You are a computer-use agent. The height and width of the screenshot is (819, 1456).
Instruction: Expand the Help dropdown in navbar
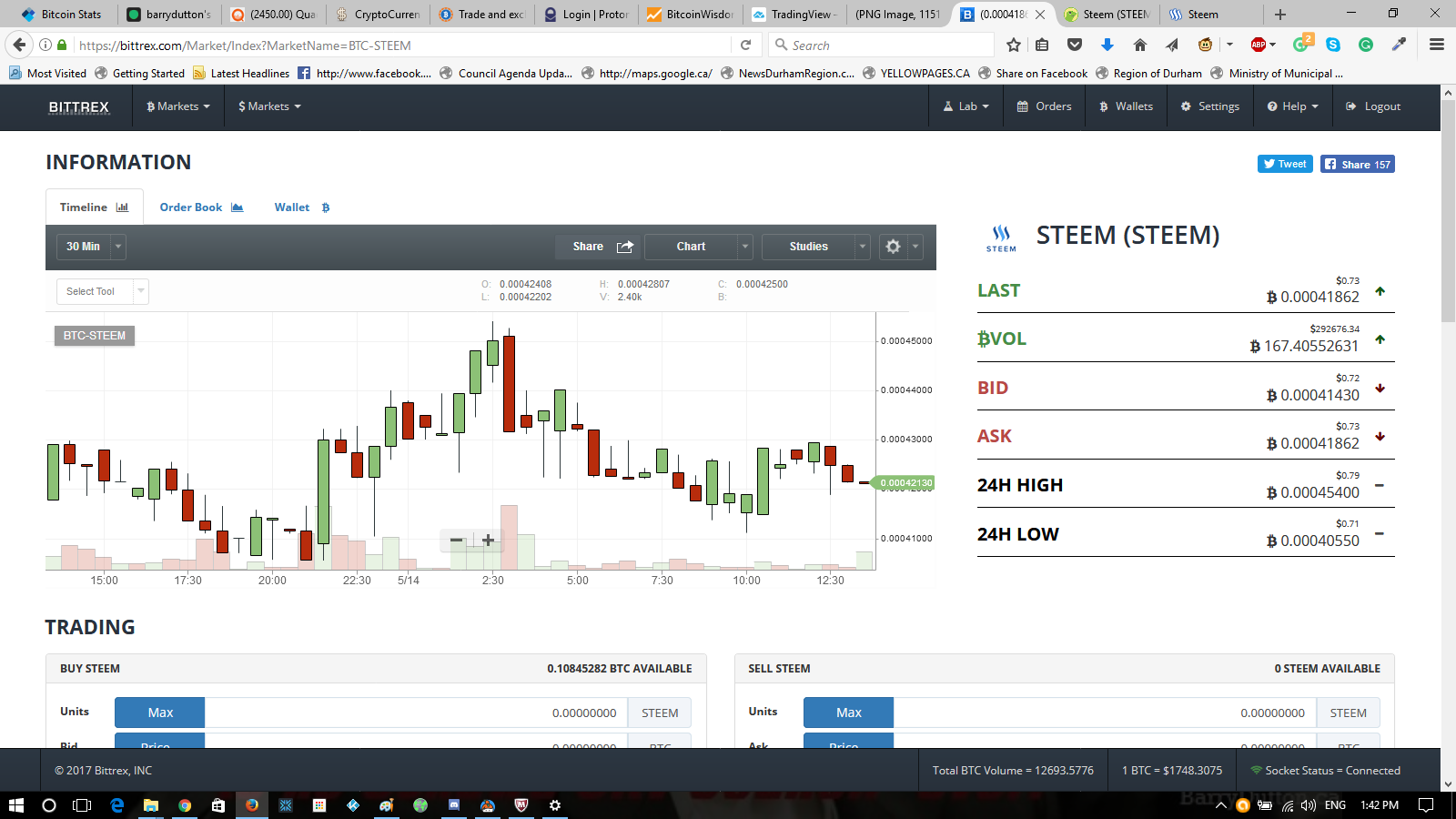(x=1292, y=106)
